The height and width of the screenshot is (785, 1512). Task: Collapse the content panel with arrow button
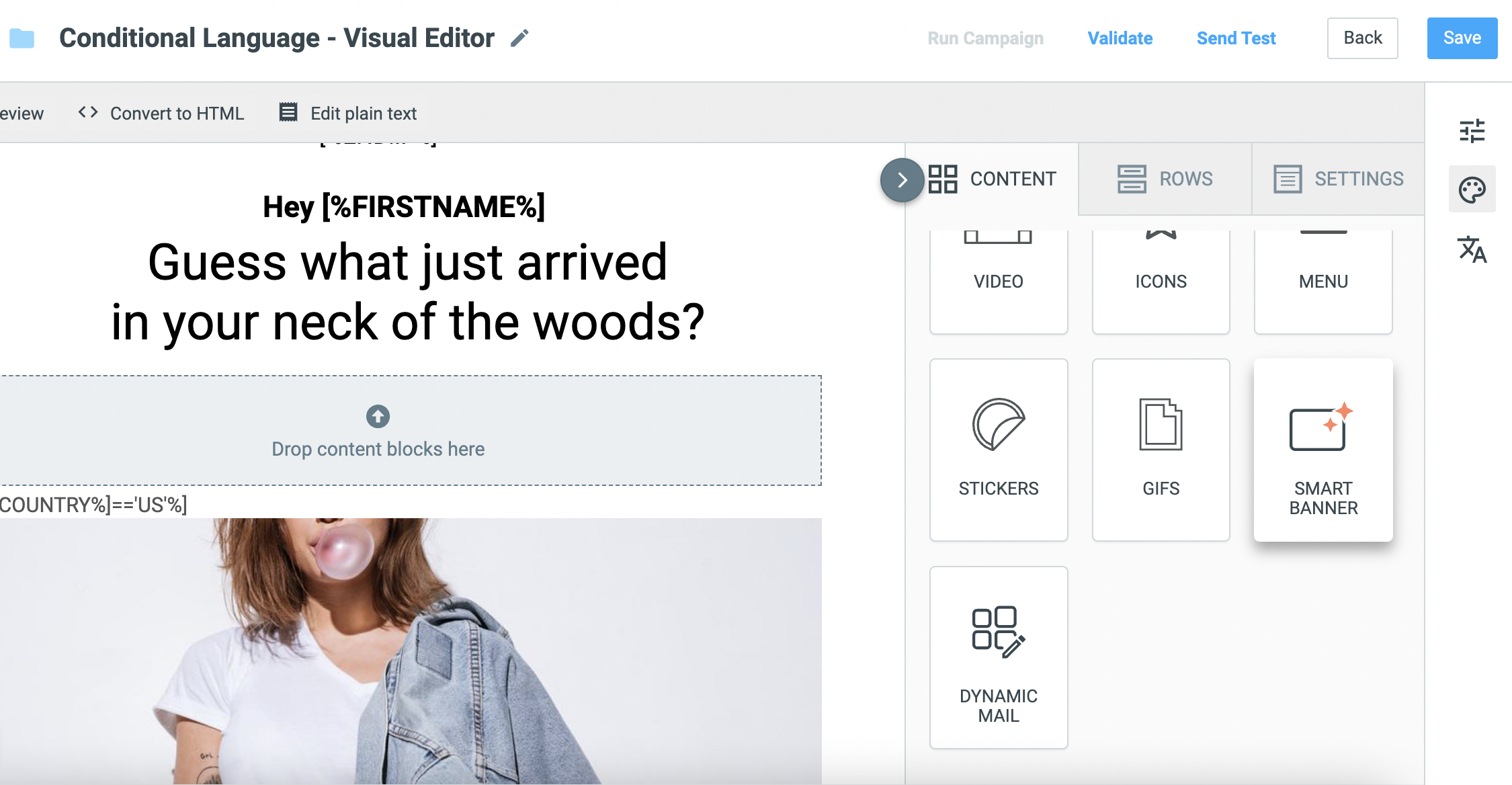click(x=902, y=180)
